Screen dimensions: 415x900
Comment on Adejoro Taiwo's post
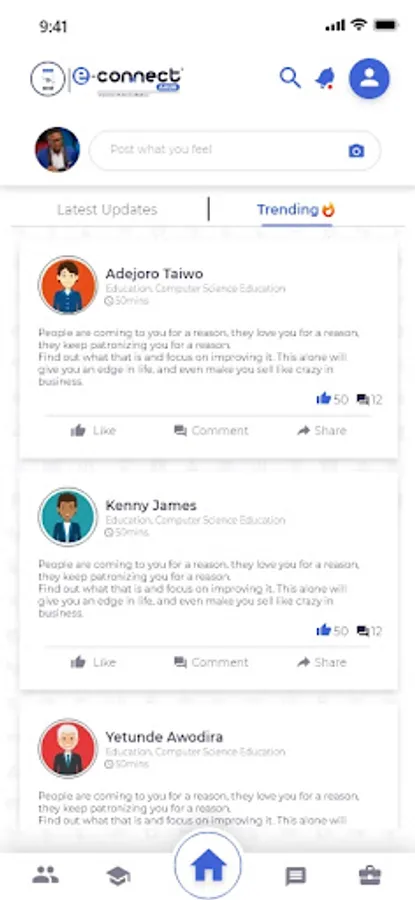pyautogui.click(x=211, y=430)
